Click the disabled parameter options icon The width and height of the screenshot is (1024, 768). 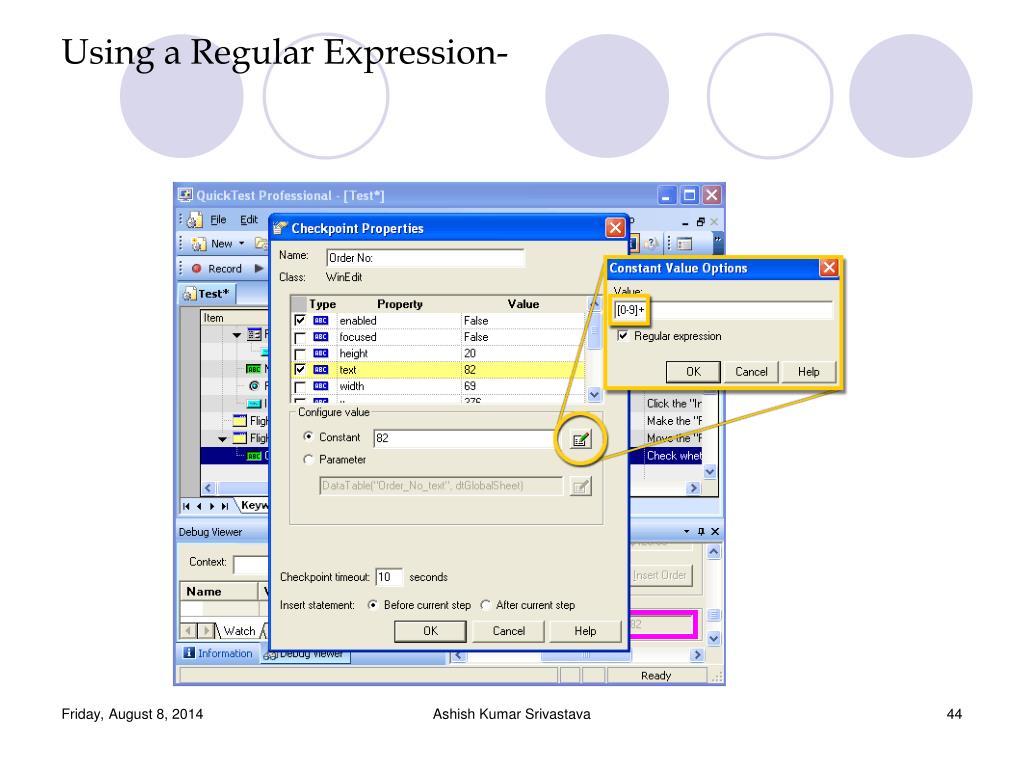pyautogui.click(x=581, y=487)
